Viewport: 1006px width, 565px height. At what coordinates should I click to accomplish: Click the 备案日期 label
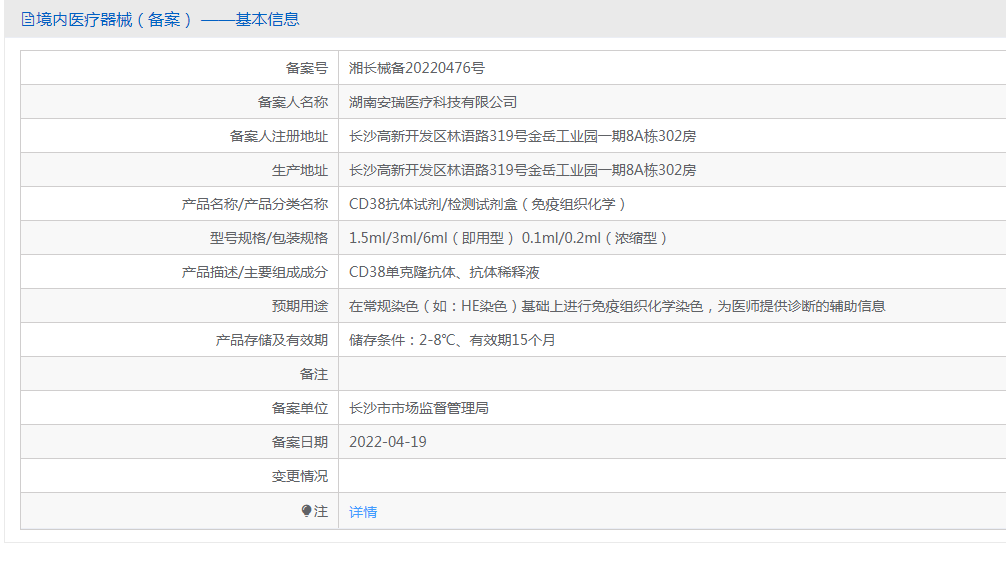coord(300,442)
